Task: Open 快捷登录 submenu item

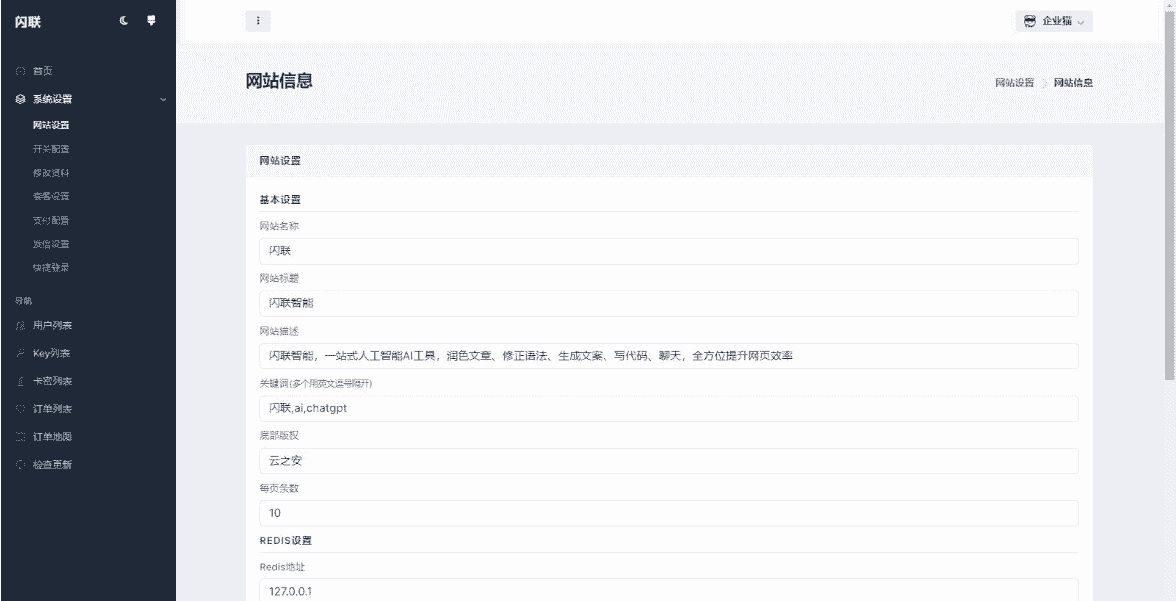Action: pyautogui.click(x=51, y=268)
